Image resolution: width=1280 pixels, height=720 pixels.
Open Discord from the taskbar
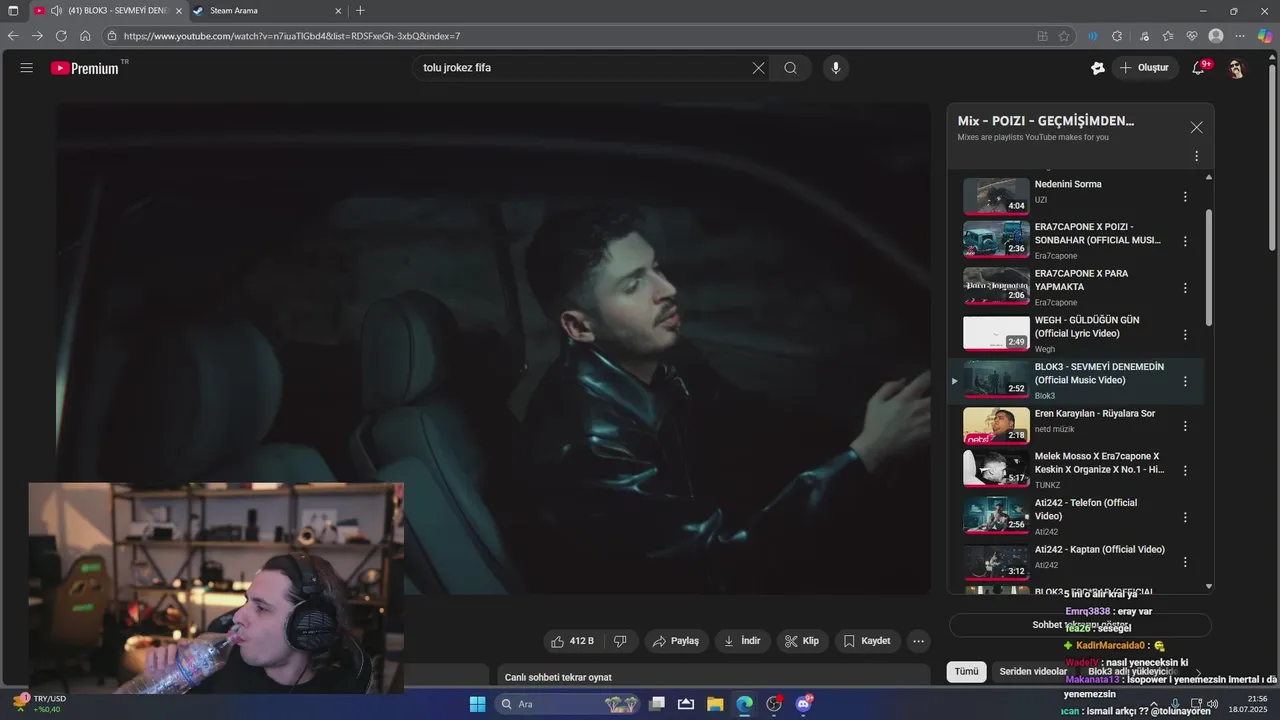pos(803,704)
